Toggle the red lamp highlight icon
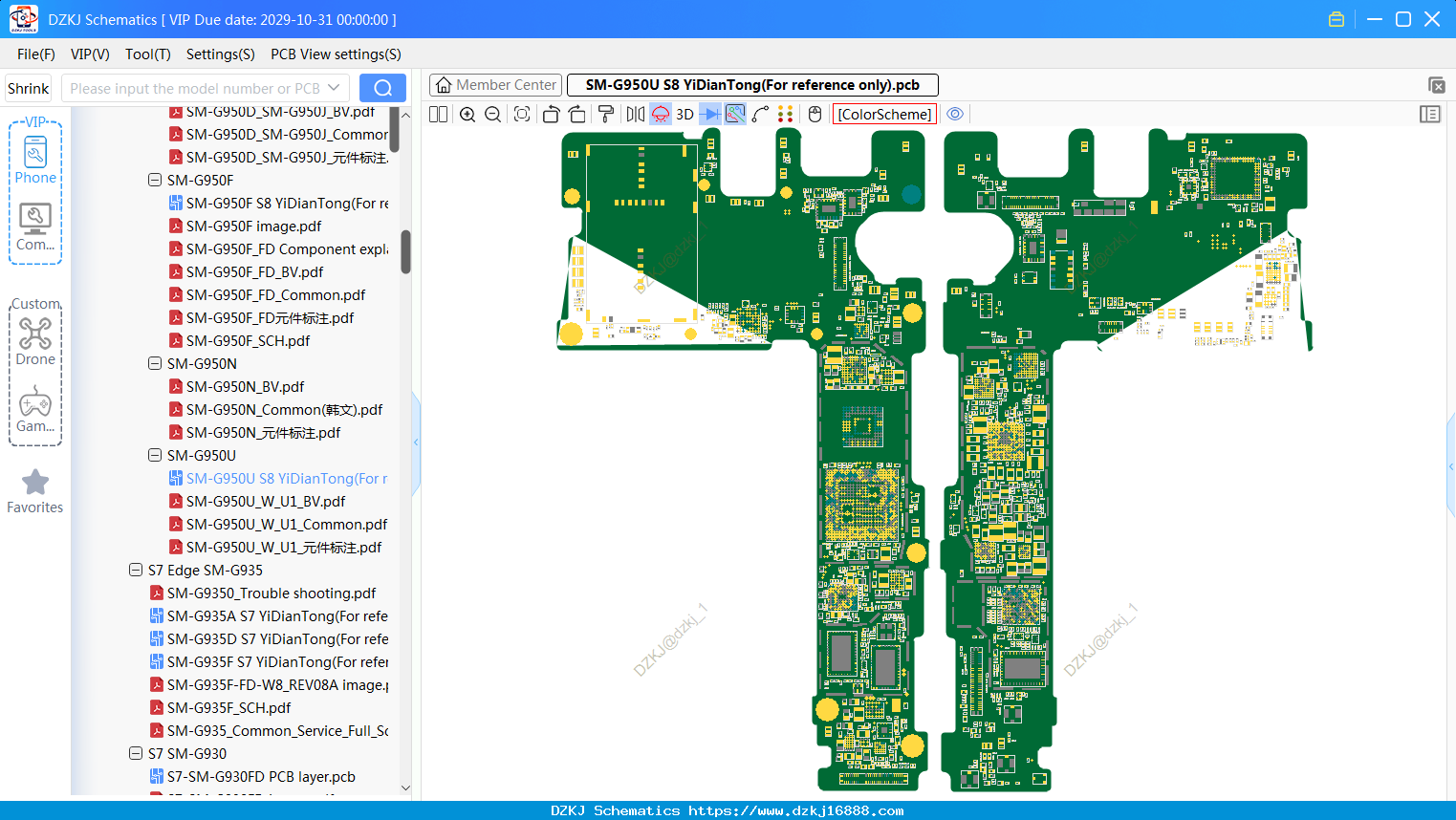 pyautogui.click(x=661, y=114)
